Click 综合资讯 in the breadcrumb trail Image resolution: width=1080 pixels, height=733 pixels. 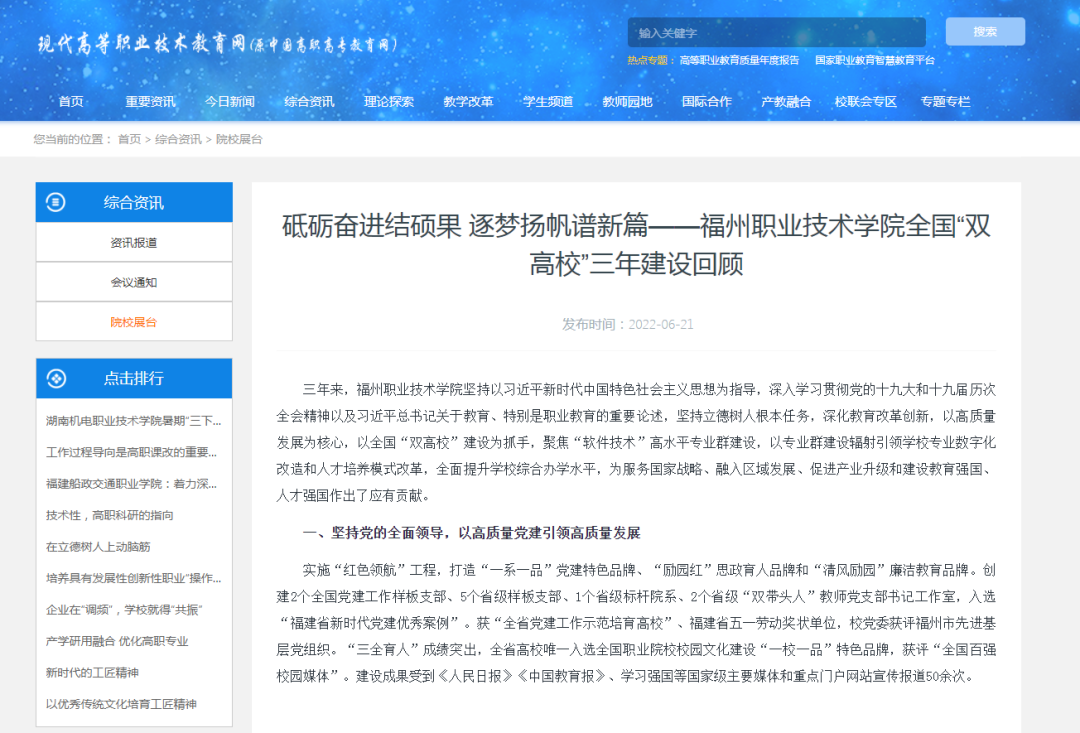[181, 140]
